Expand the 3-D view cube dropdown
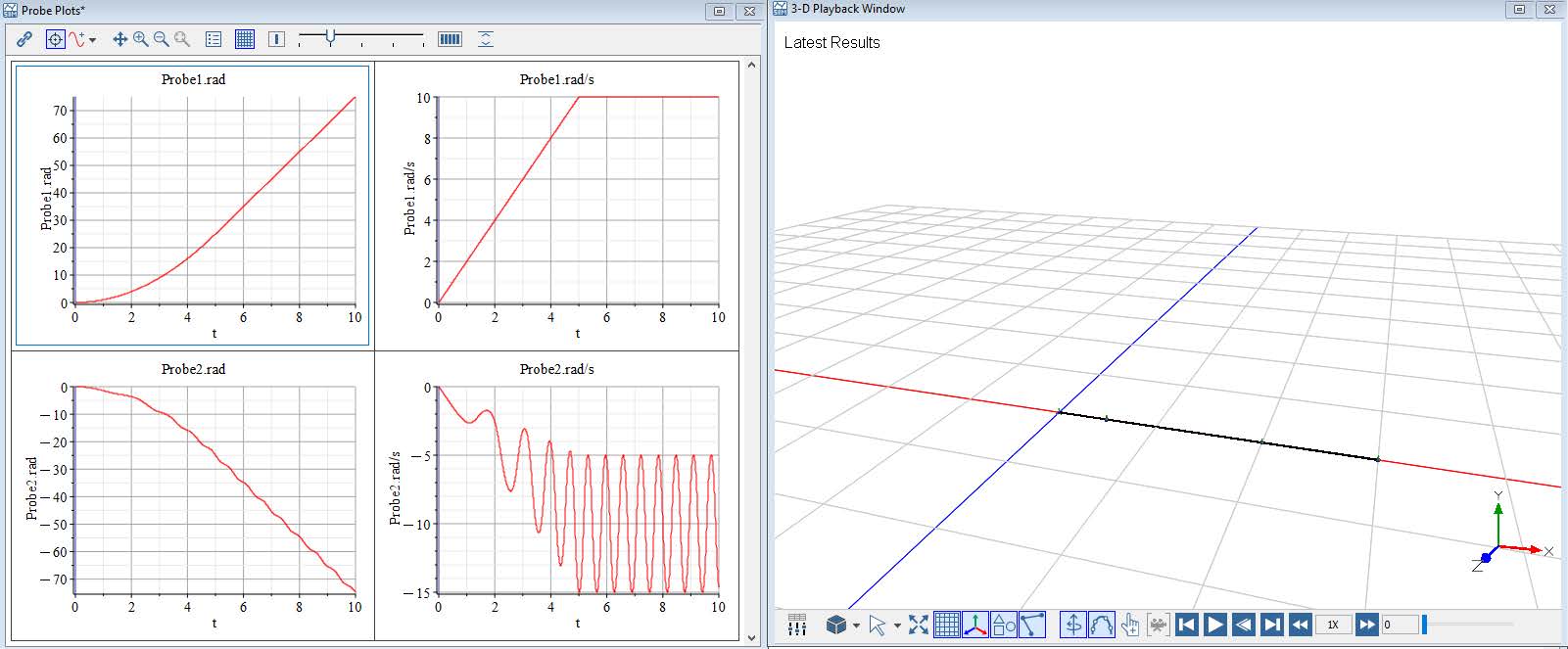This screenshot has height=649, width=1568. point(856,626)
